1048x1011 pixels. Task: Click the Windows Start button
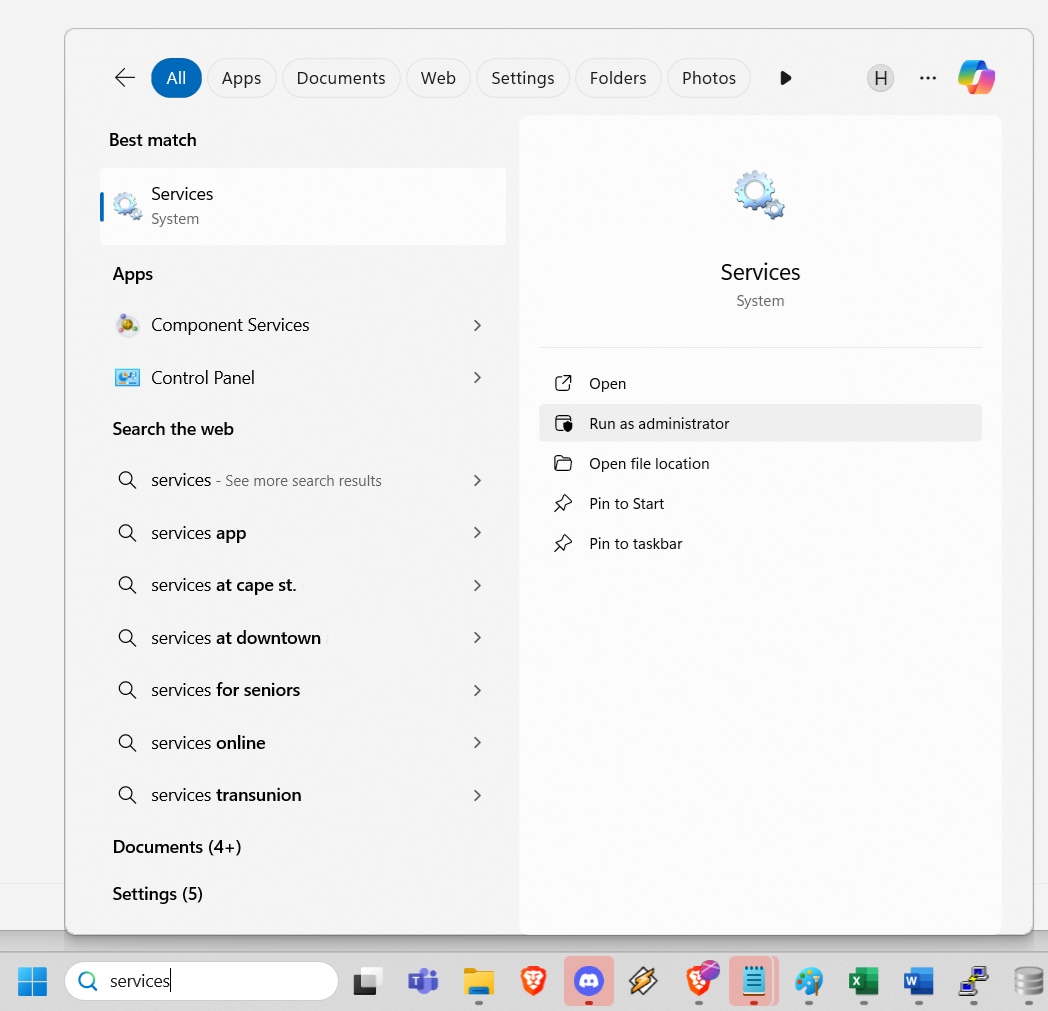tap(32, 981)
